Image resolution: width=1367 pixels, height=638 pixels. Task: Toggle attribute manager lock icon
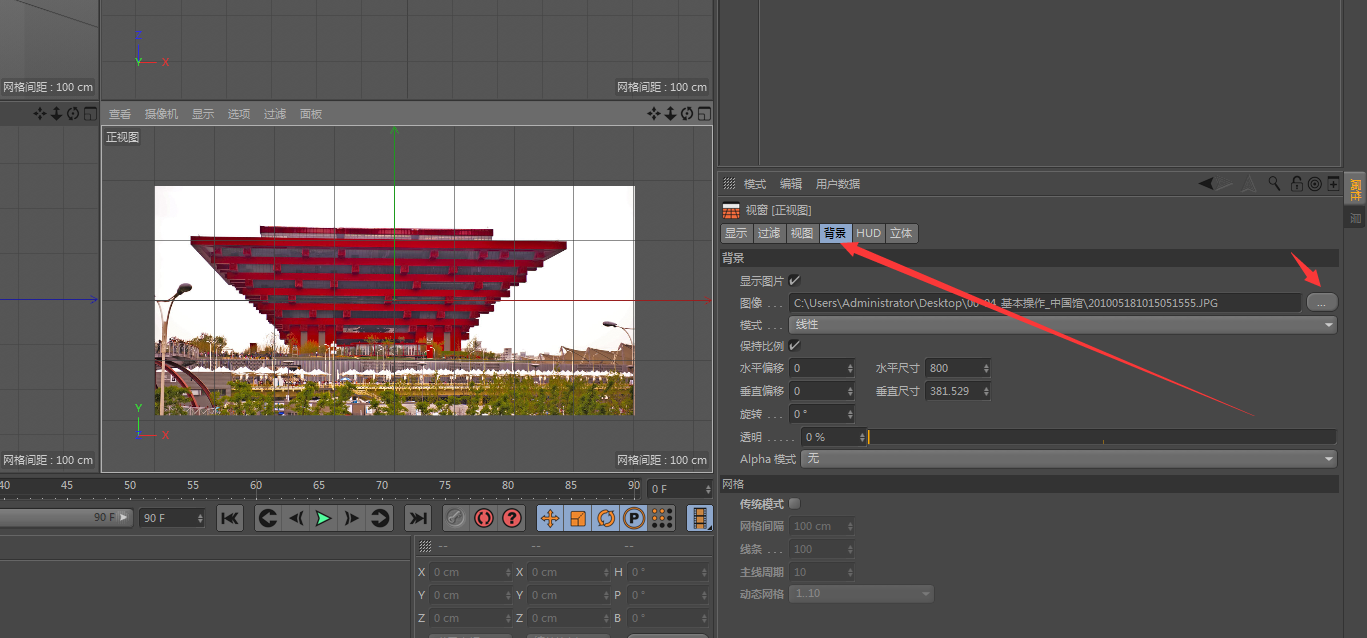tap(1296, 183)
